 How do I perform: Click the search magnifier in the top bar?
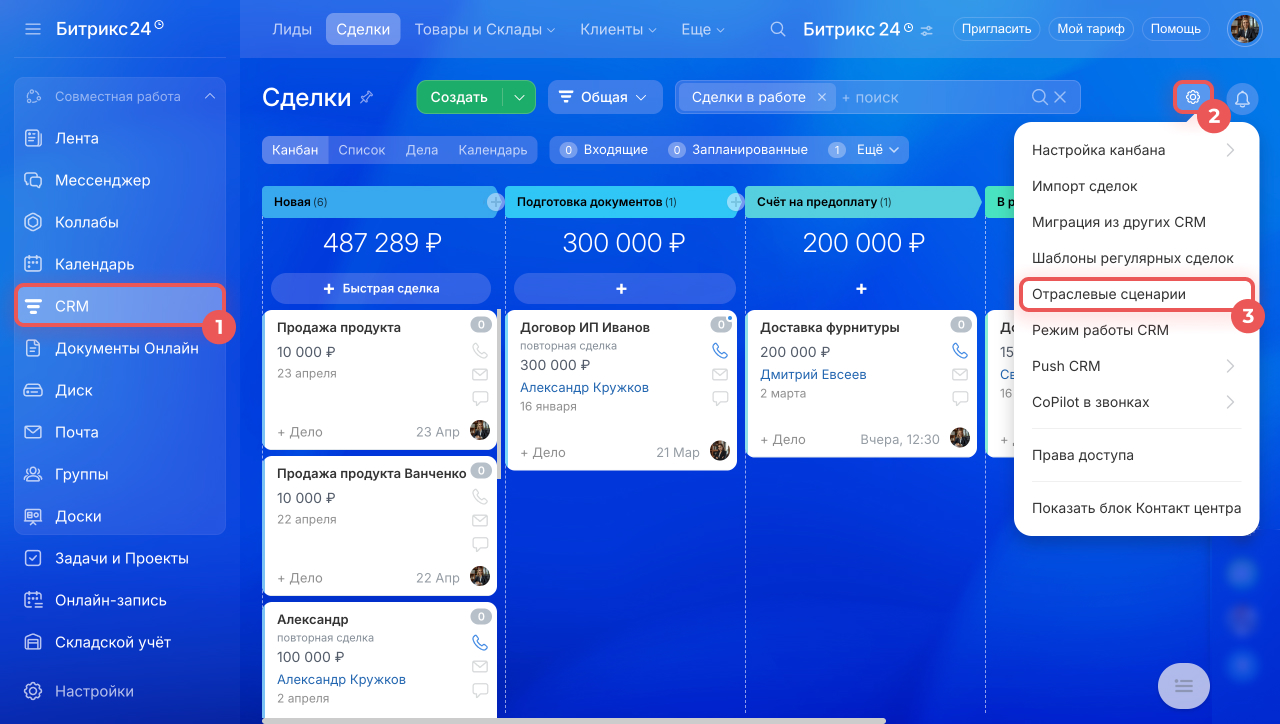pos(777,29)
